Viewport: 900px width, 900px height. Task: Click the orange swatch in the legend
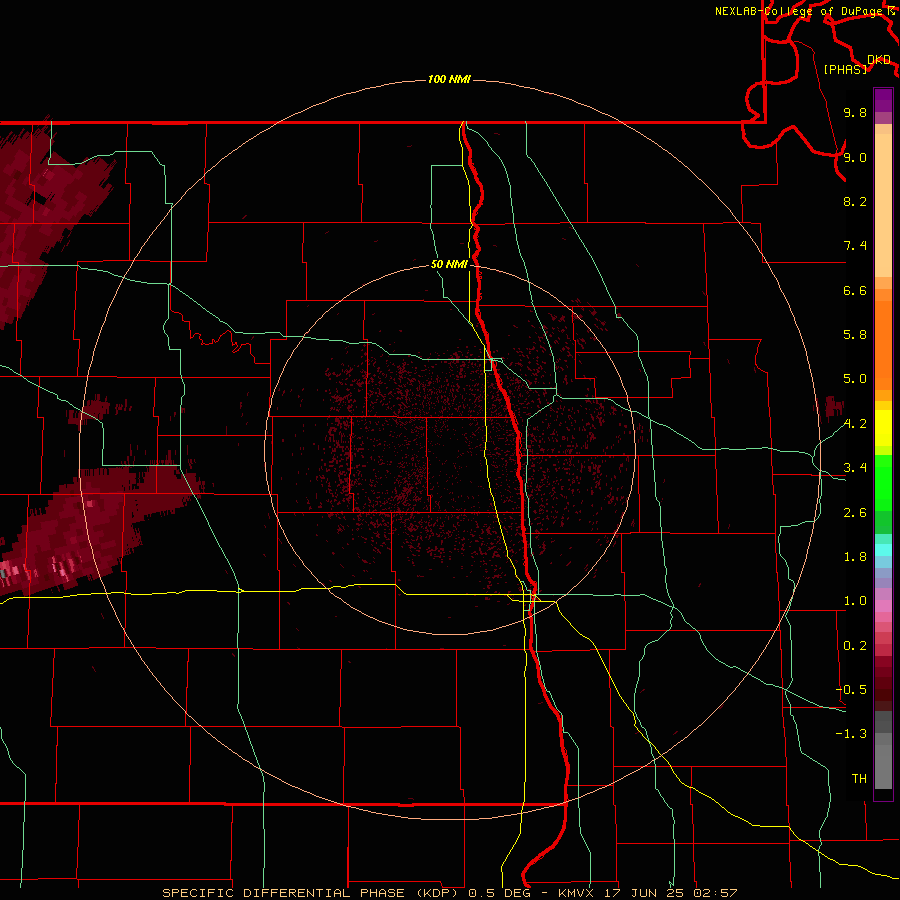(x=883, y=346)
